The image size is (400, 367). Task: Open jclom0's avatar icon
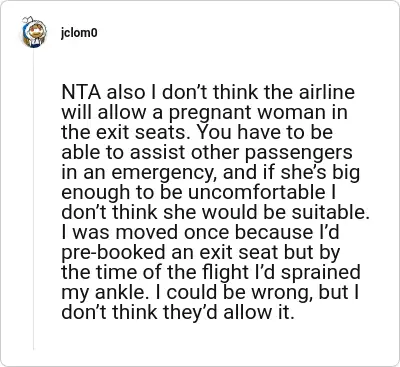pos(34,32)
